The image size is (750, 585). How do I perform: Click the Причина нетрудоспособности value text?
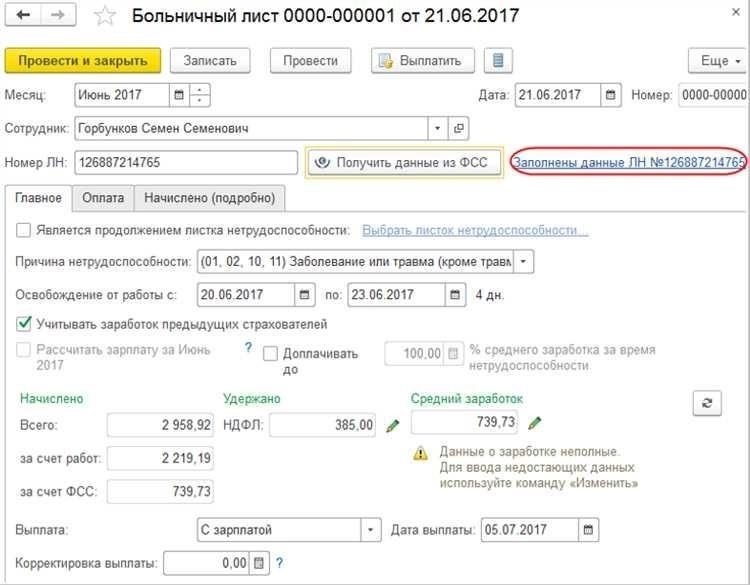pos(355,262)
